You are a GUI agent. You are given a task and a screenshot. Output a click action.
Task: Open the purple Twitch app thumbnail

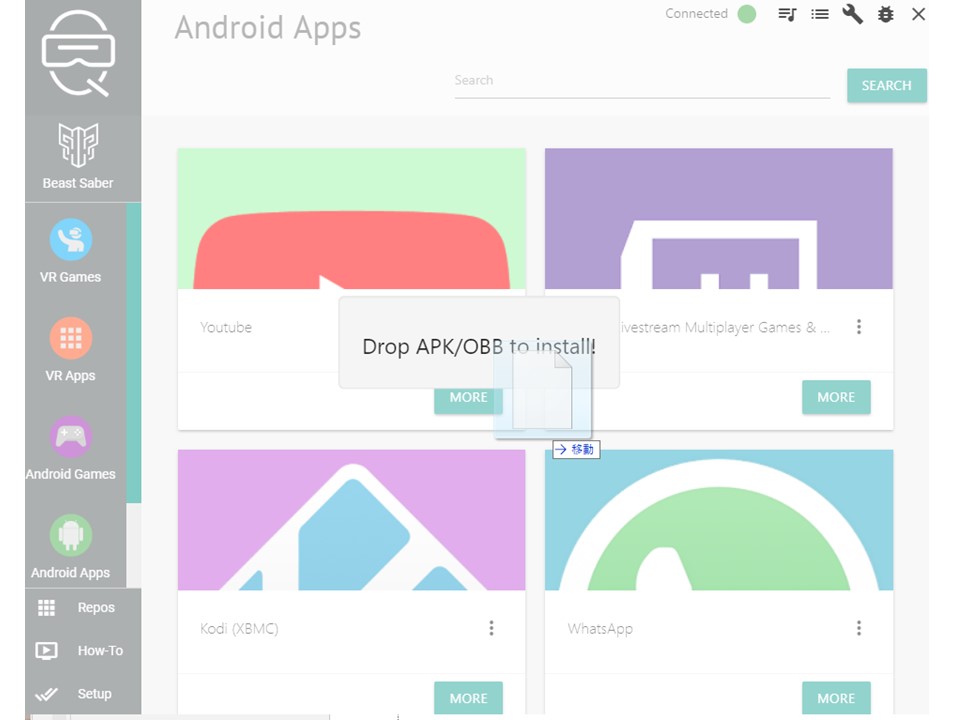point(719,219)
